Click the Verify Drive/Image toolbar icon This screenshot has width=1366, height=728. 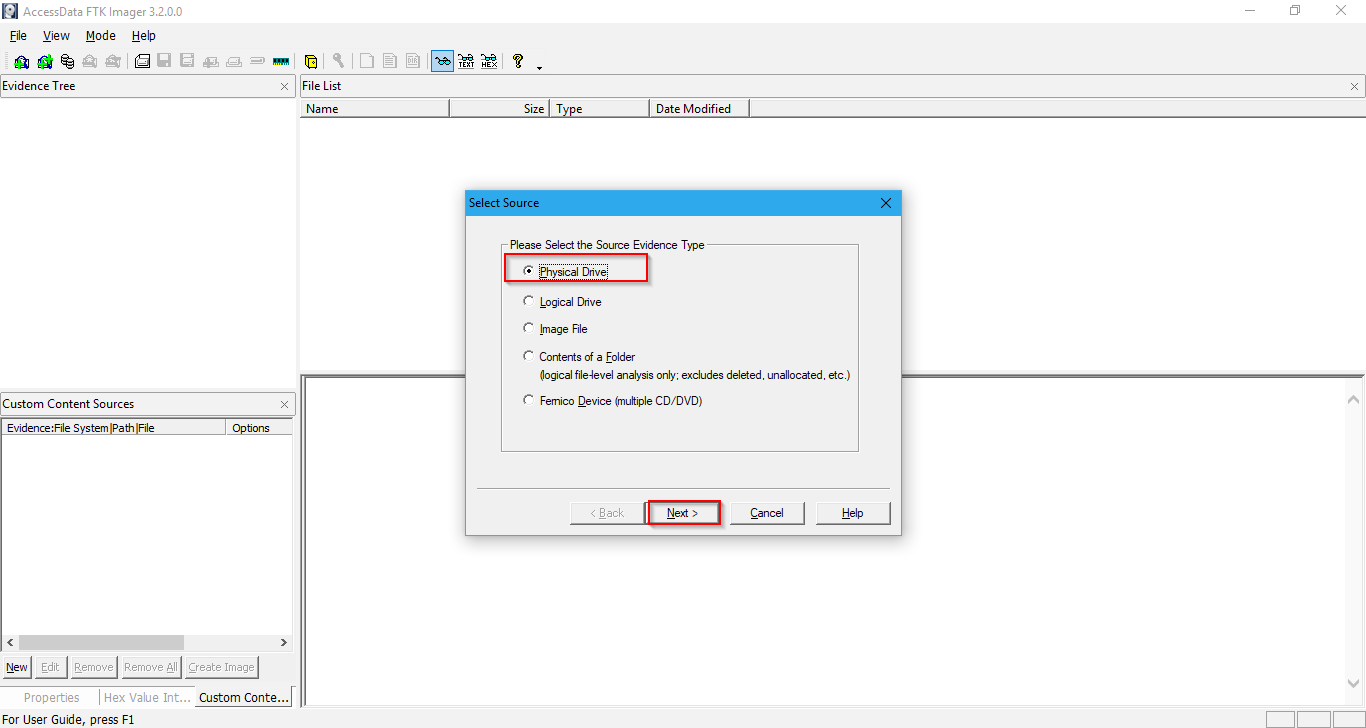[257, 61]
